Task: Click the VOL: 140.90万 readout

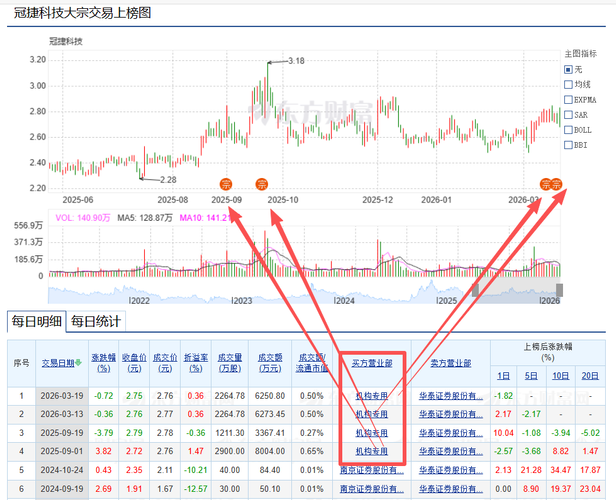Action: tap(83, 218)
